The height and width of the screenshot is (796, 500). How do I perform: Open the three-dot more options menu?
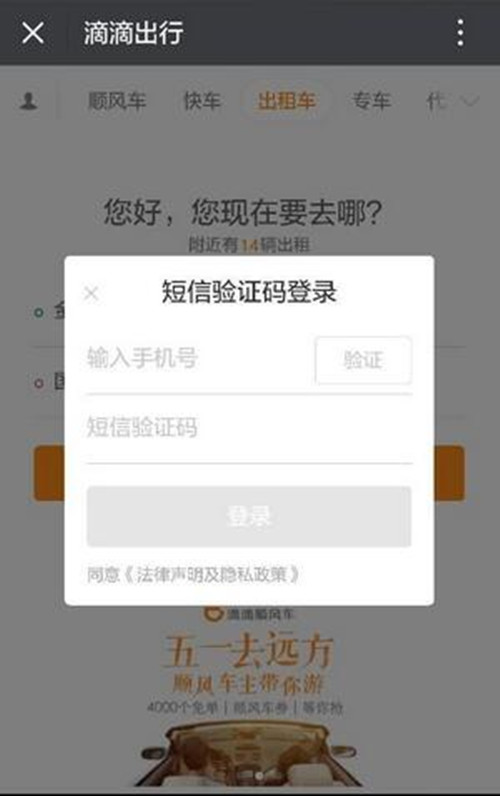click(460, 33)
